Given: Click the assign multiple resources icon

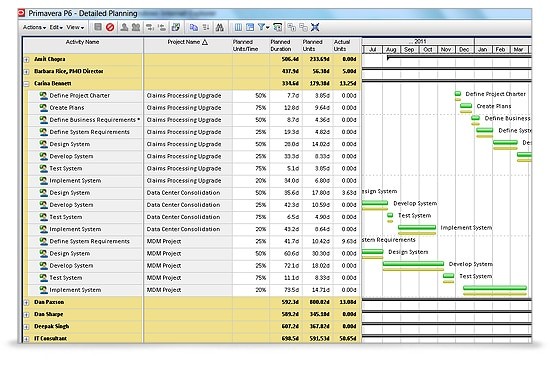Looking at the screenshot, I should (136, 27).
